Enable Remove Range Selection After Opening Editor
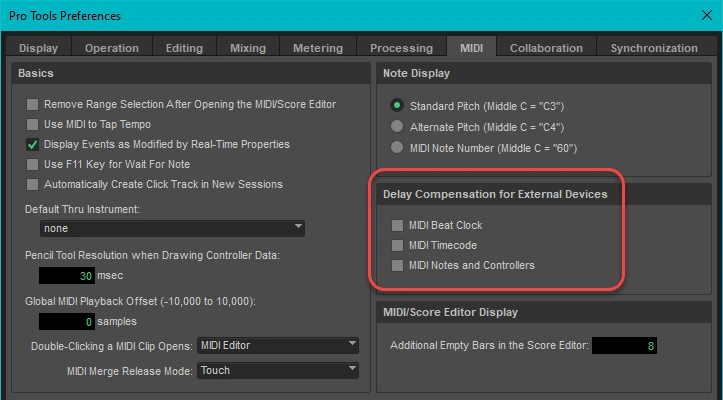Image resolution: width=723 pixels, height=400 pixels. coord(33,105)
